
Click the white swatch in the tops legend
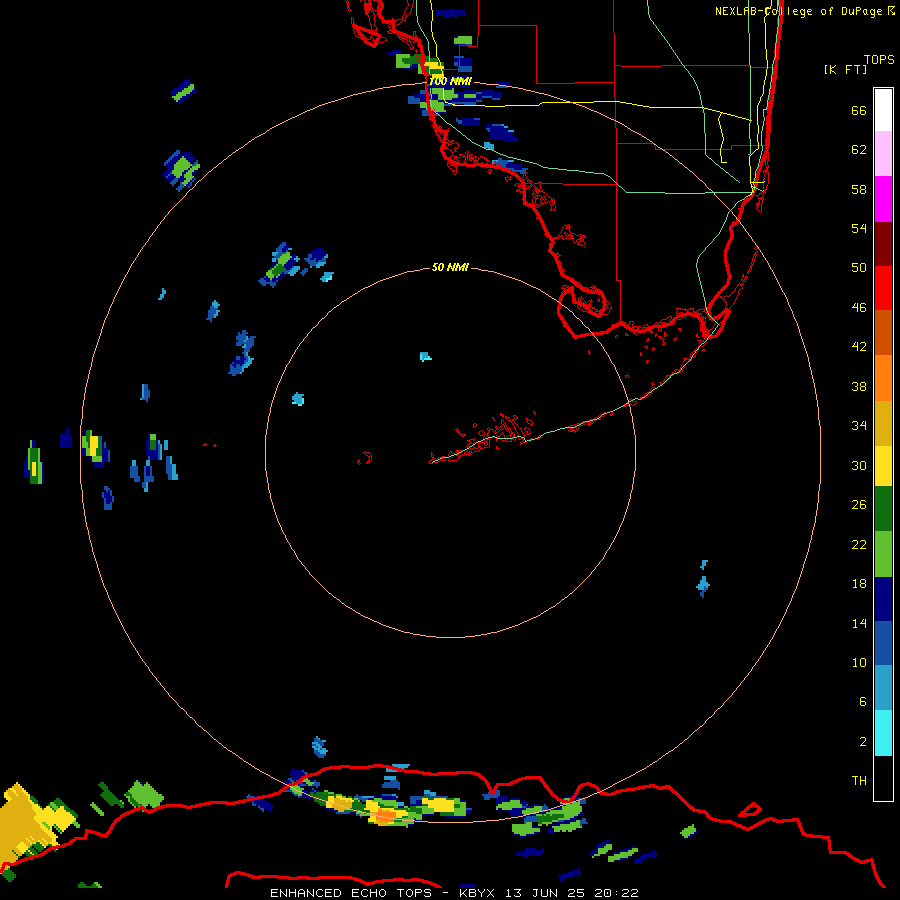883,110
